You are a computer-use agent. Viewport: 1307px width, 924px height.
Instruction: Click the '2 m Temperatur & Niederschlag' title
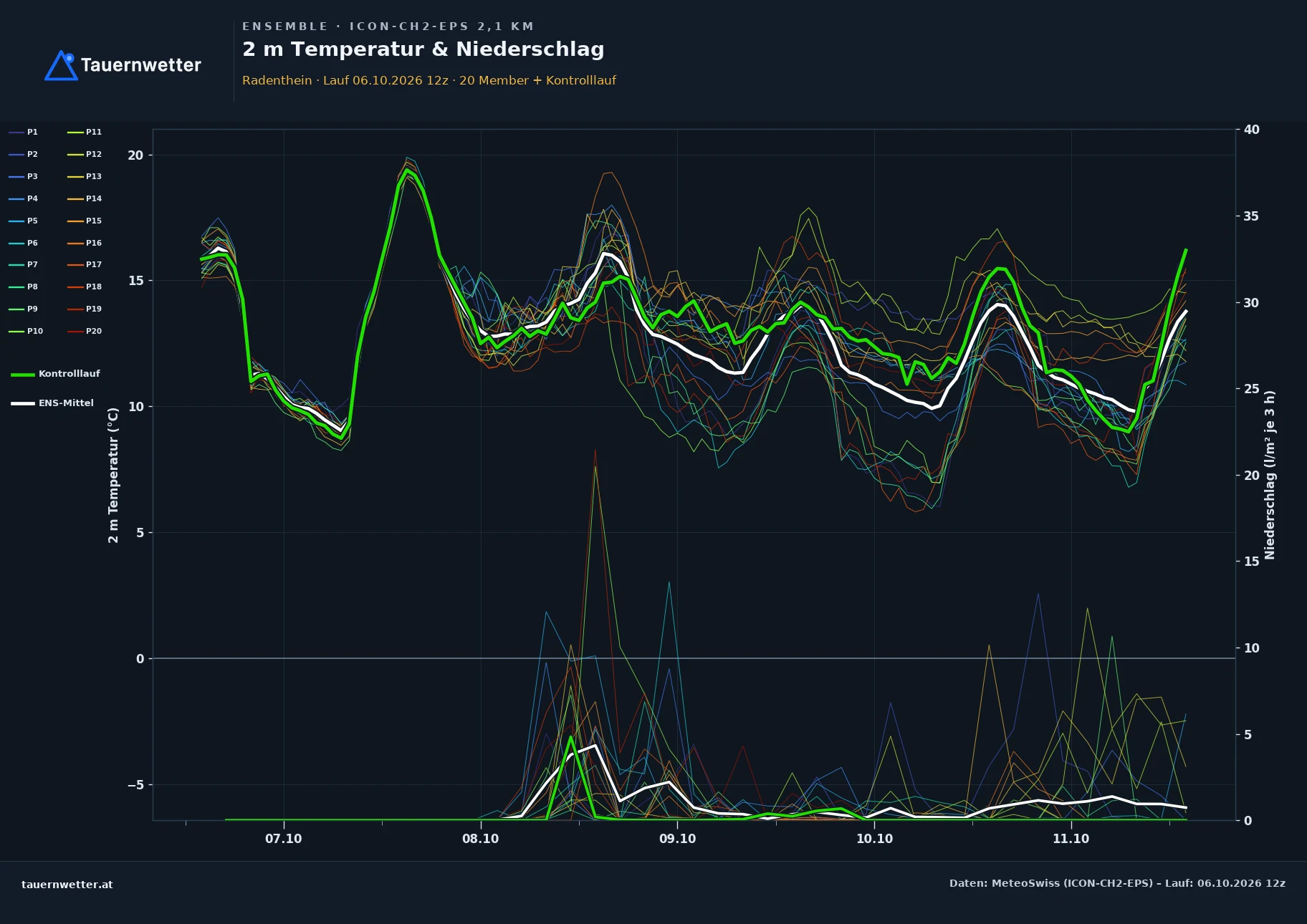point(423,49)
